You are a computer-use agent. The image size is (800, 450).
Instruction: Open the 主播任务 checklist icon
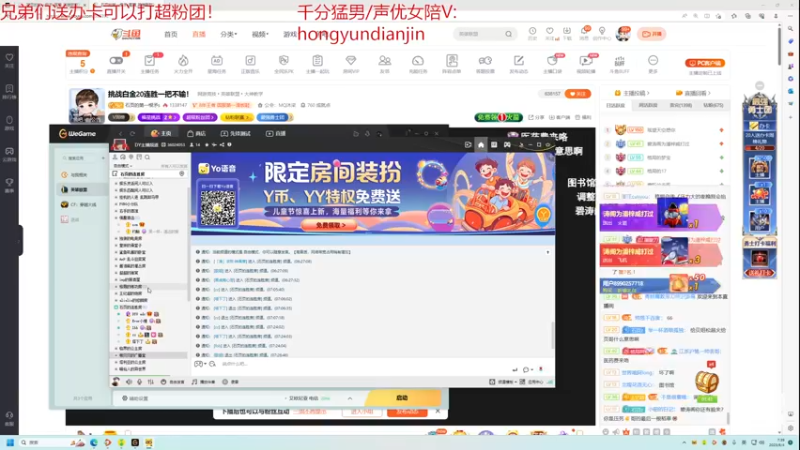149,63
